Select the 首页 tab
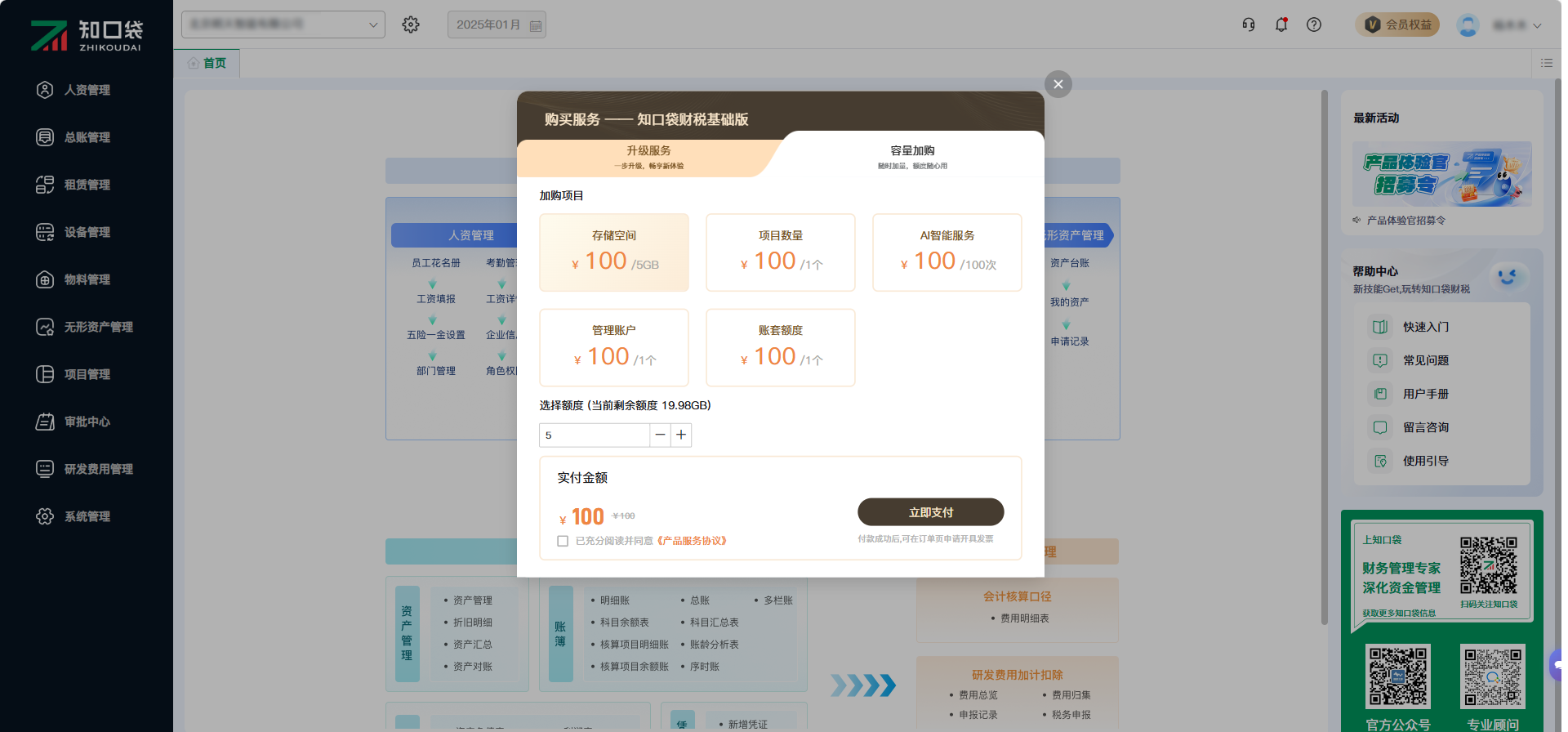 coord(207,63)
